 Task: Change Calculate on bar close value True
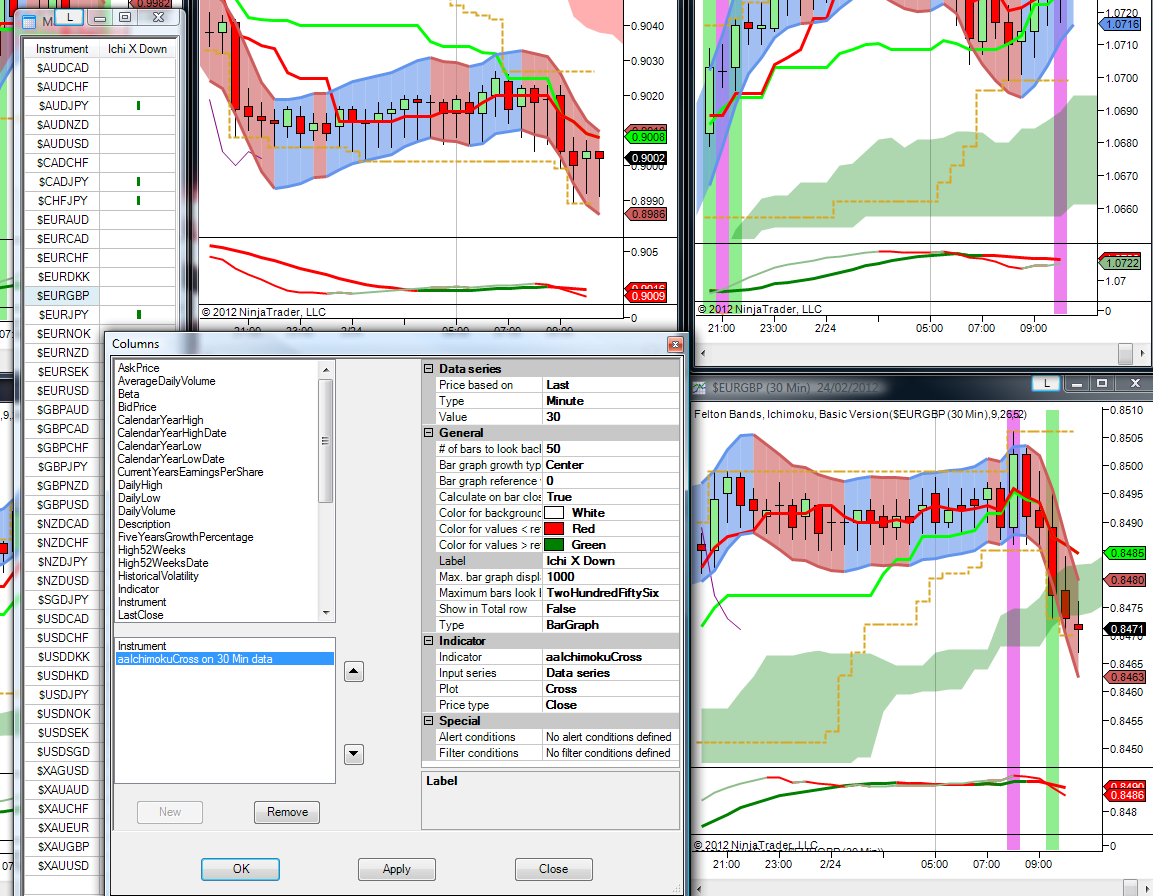610,497
